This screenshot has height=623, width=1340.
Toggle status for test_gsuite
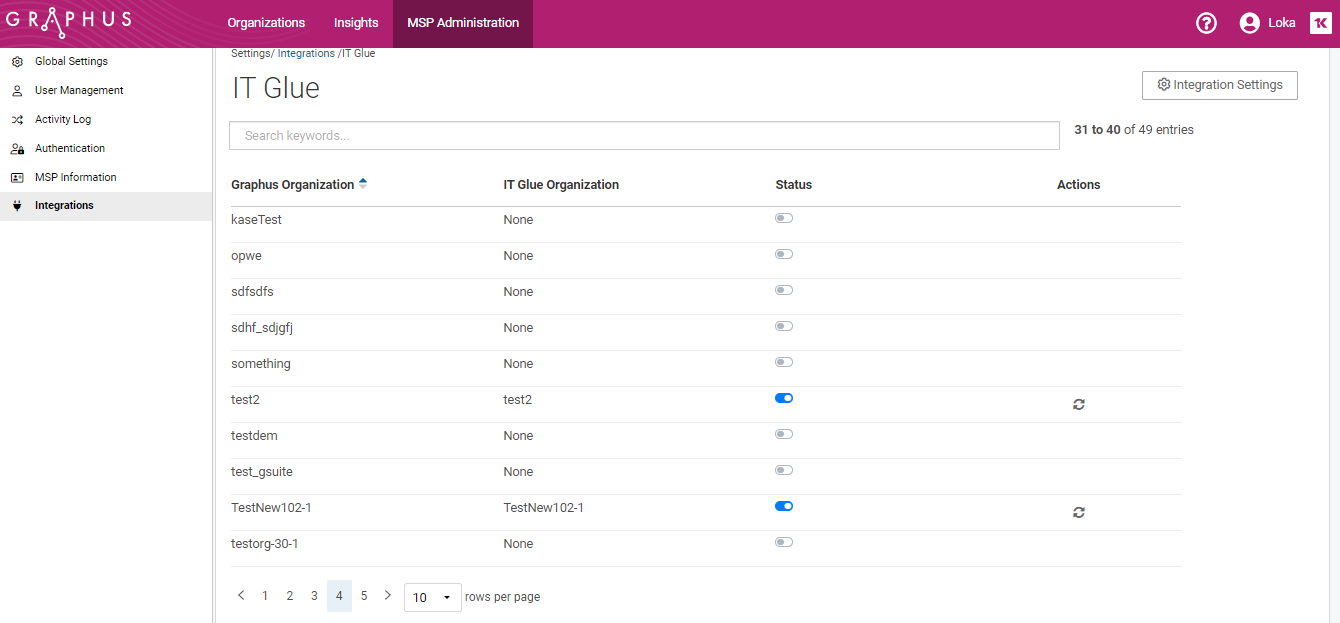[784, 470]
